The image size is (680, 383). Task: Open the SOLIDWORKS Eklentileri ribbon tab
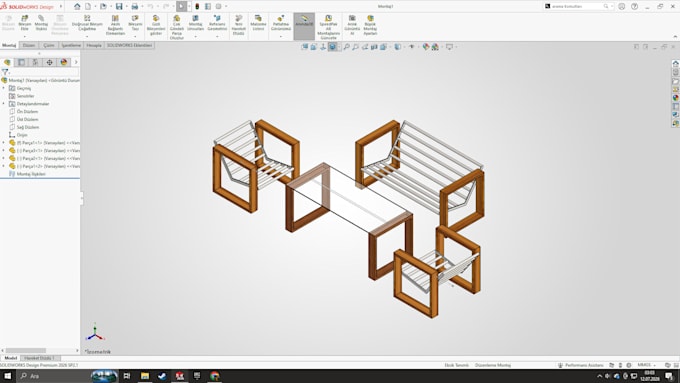129,46
